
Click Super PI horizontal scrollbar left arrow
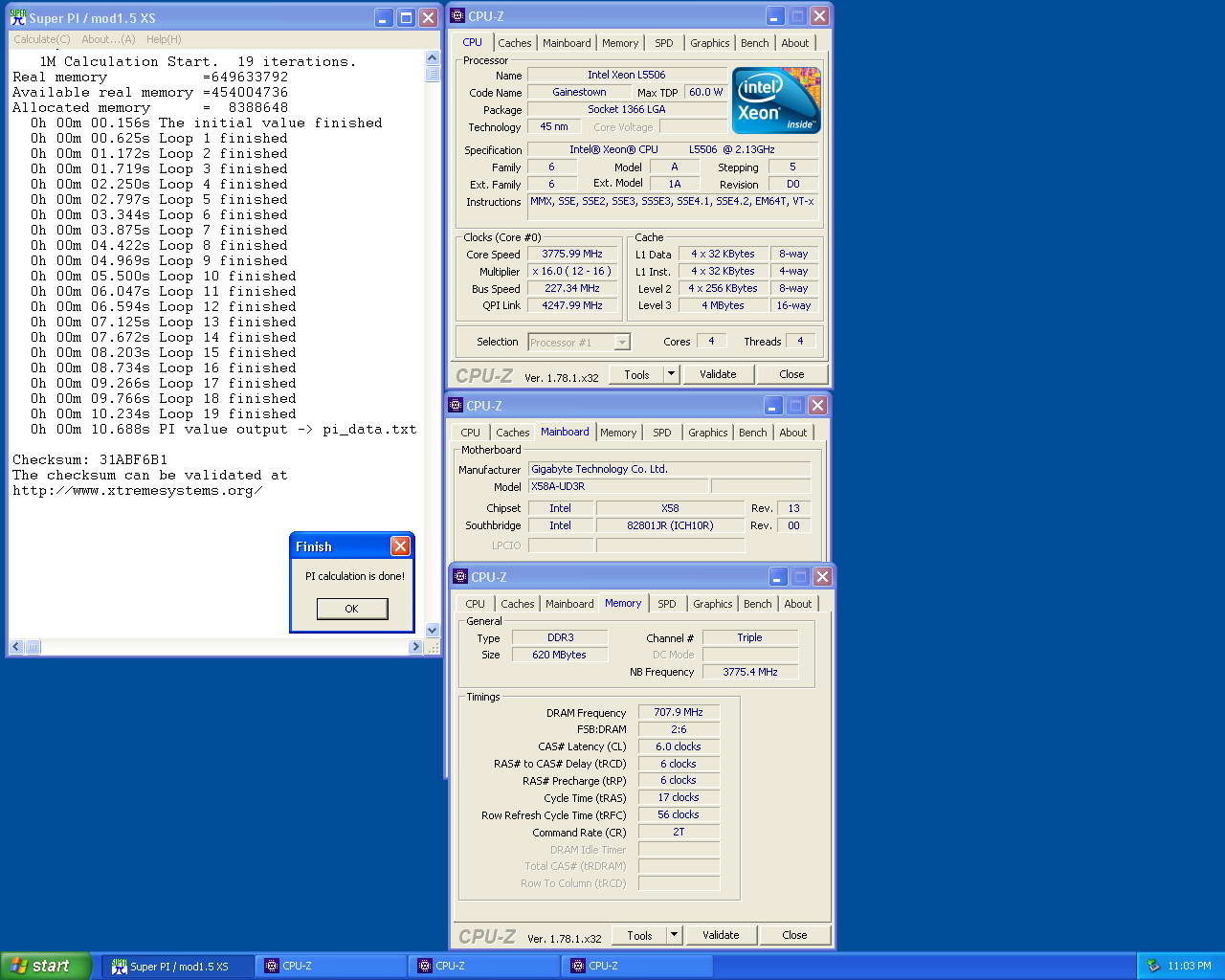point(16,647)
